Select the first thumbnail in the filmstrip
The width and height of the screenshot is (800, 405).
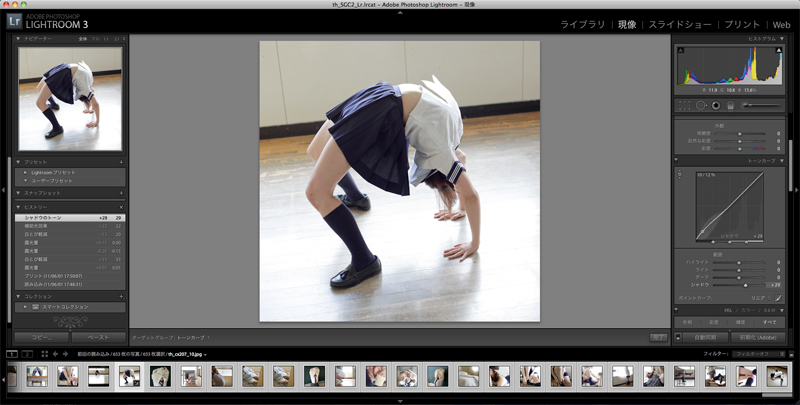tap(36, 376)
